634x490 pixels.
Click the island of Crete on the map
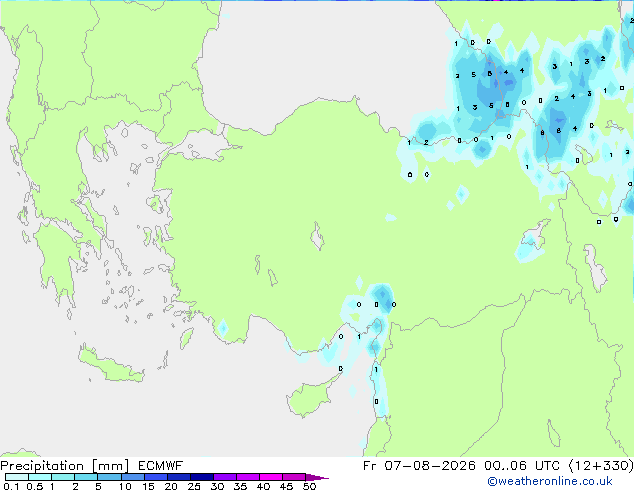tap(109, 364)
